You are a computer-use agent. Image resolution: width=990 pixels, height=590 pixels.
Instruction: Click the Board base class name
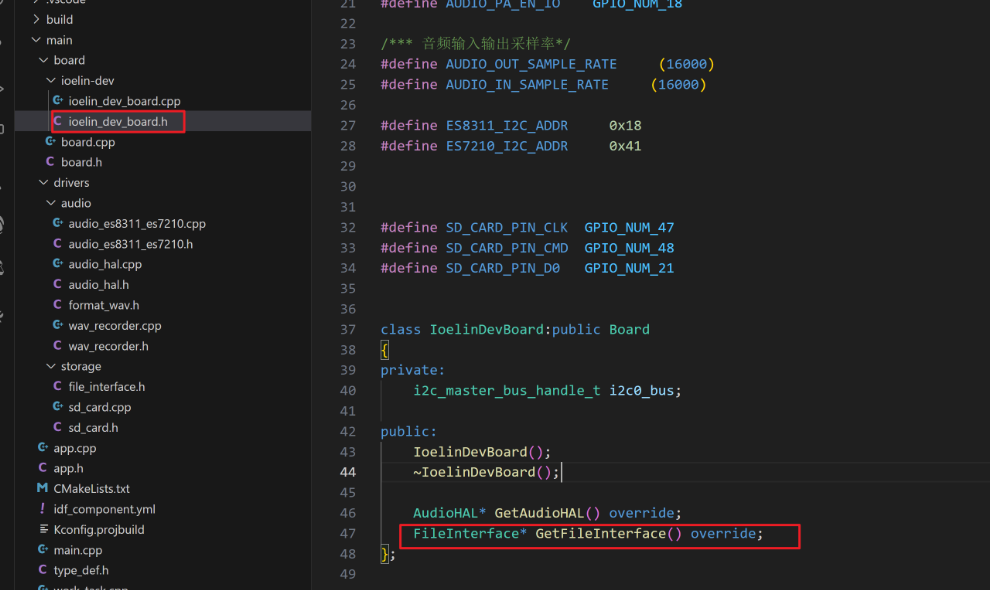[x=629, y=329]
